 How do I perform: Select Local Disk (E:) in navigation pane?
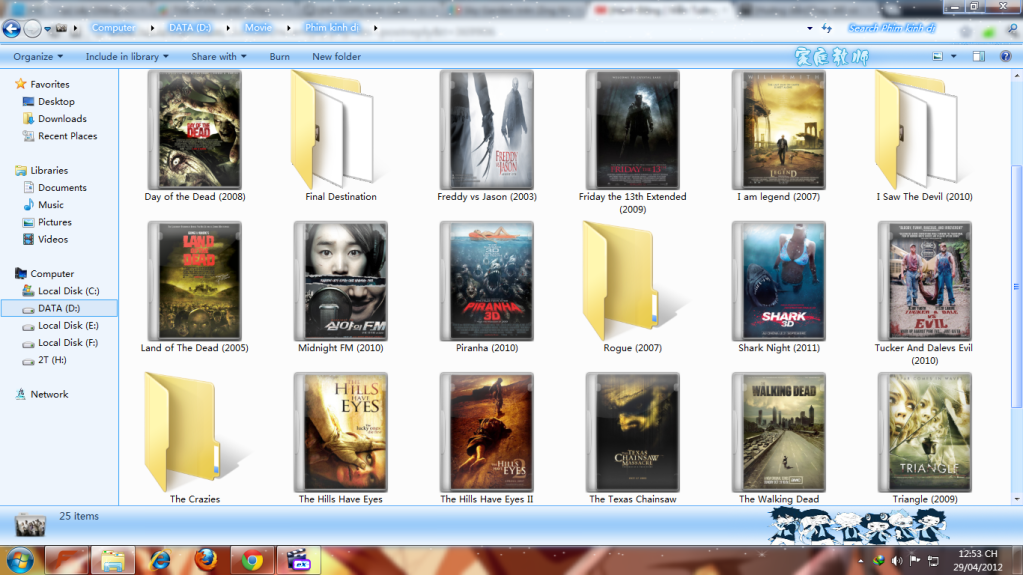tap(68, 325)
